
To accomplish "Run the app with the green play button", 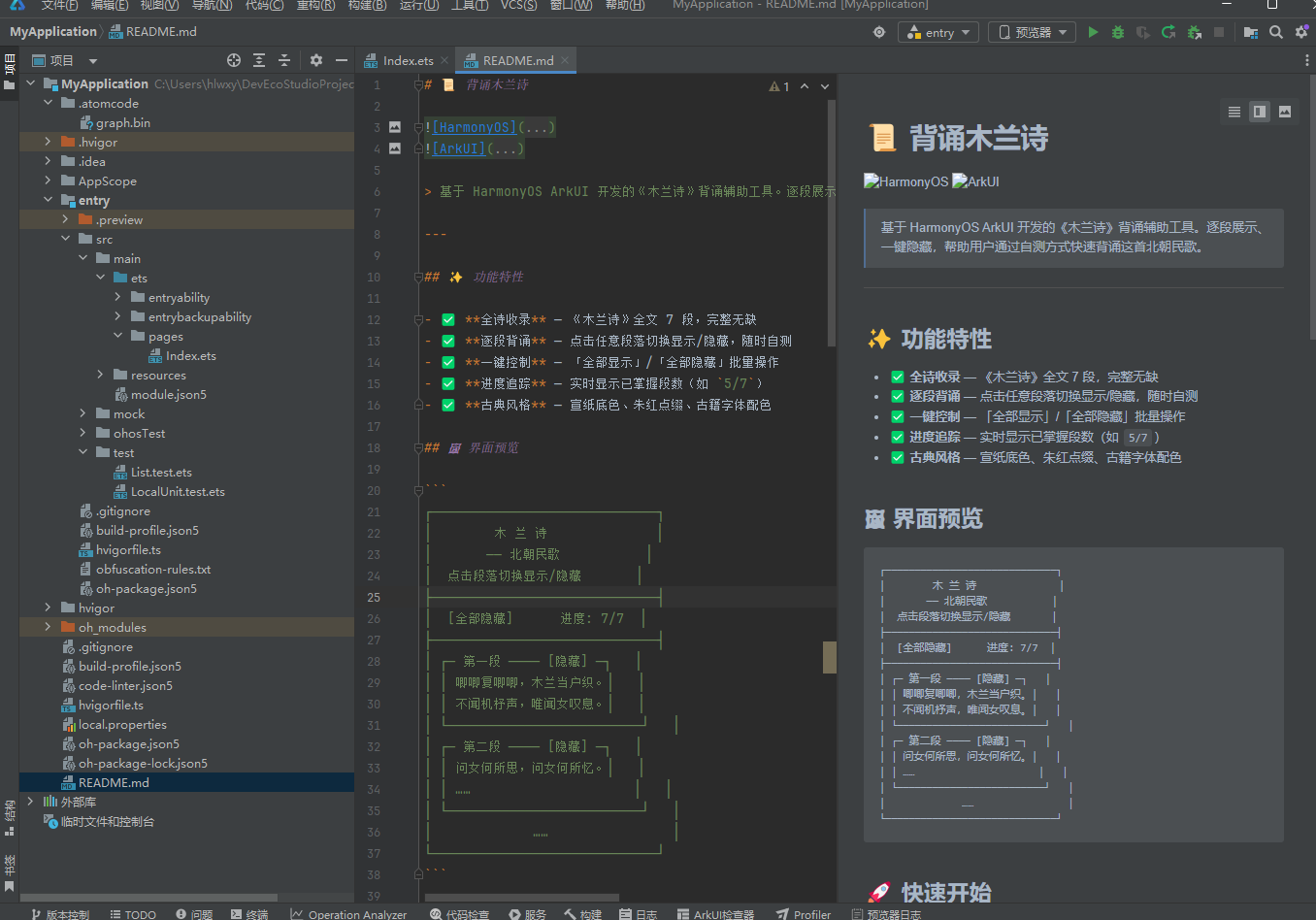I will coord(1093,32).
